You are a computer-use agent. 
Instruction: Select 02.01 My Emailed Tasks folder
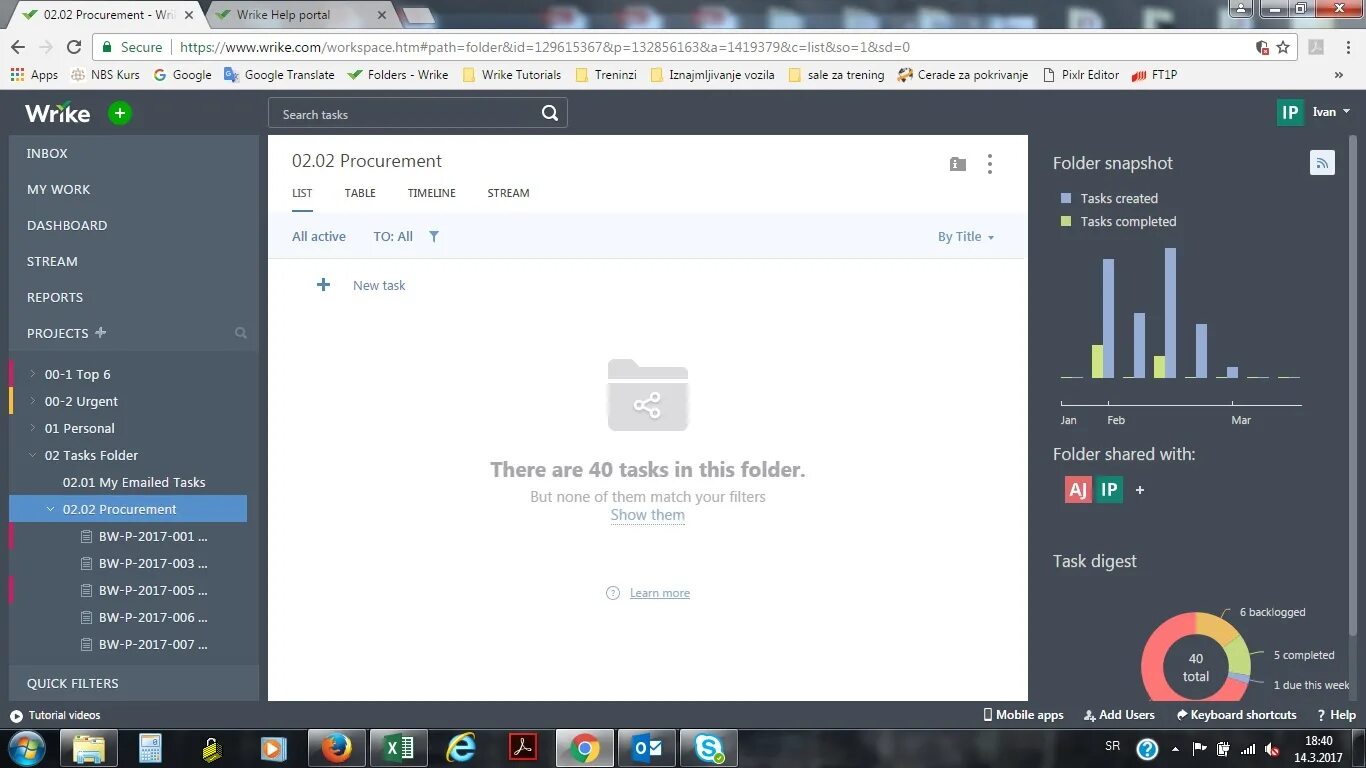coord(134,482)
